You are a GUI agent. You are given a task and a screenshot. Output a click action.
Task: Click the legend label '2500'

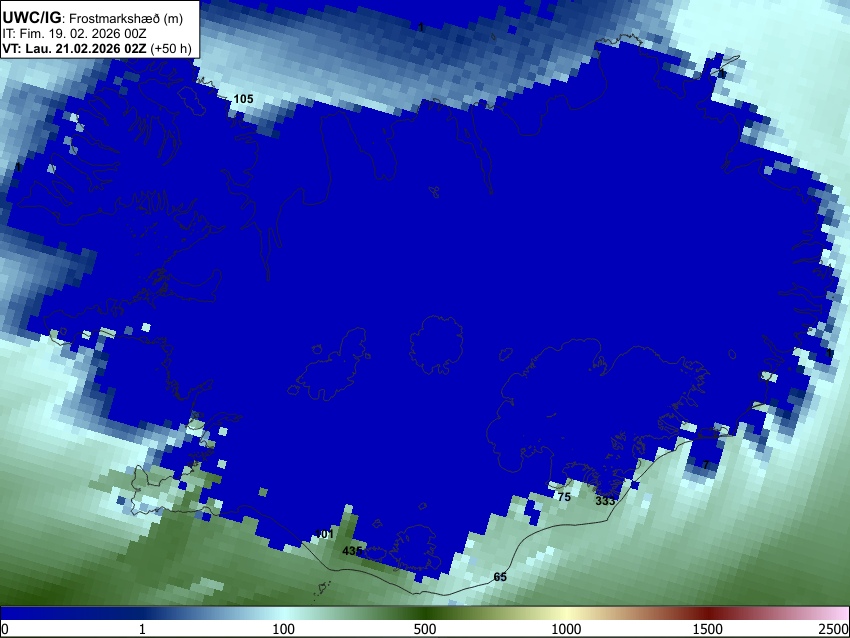[x=834, y=629]
